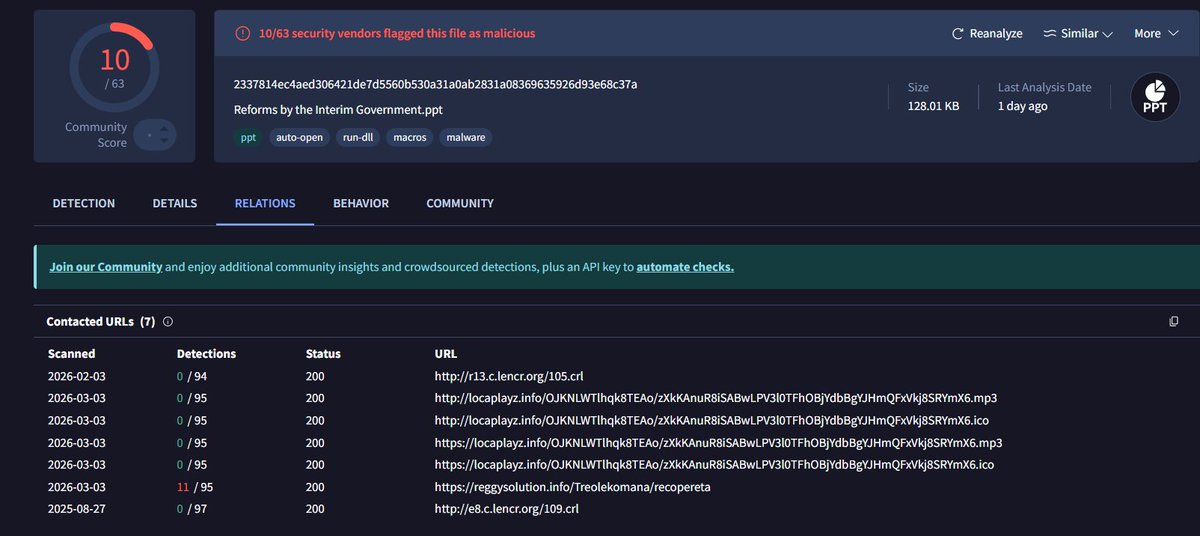Follow the 'Join our Community' link
This screenshot has height=536, width=1200.
click(x=106, y=267)
